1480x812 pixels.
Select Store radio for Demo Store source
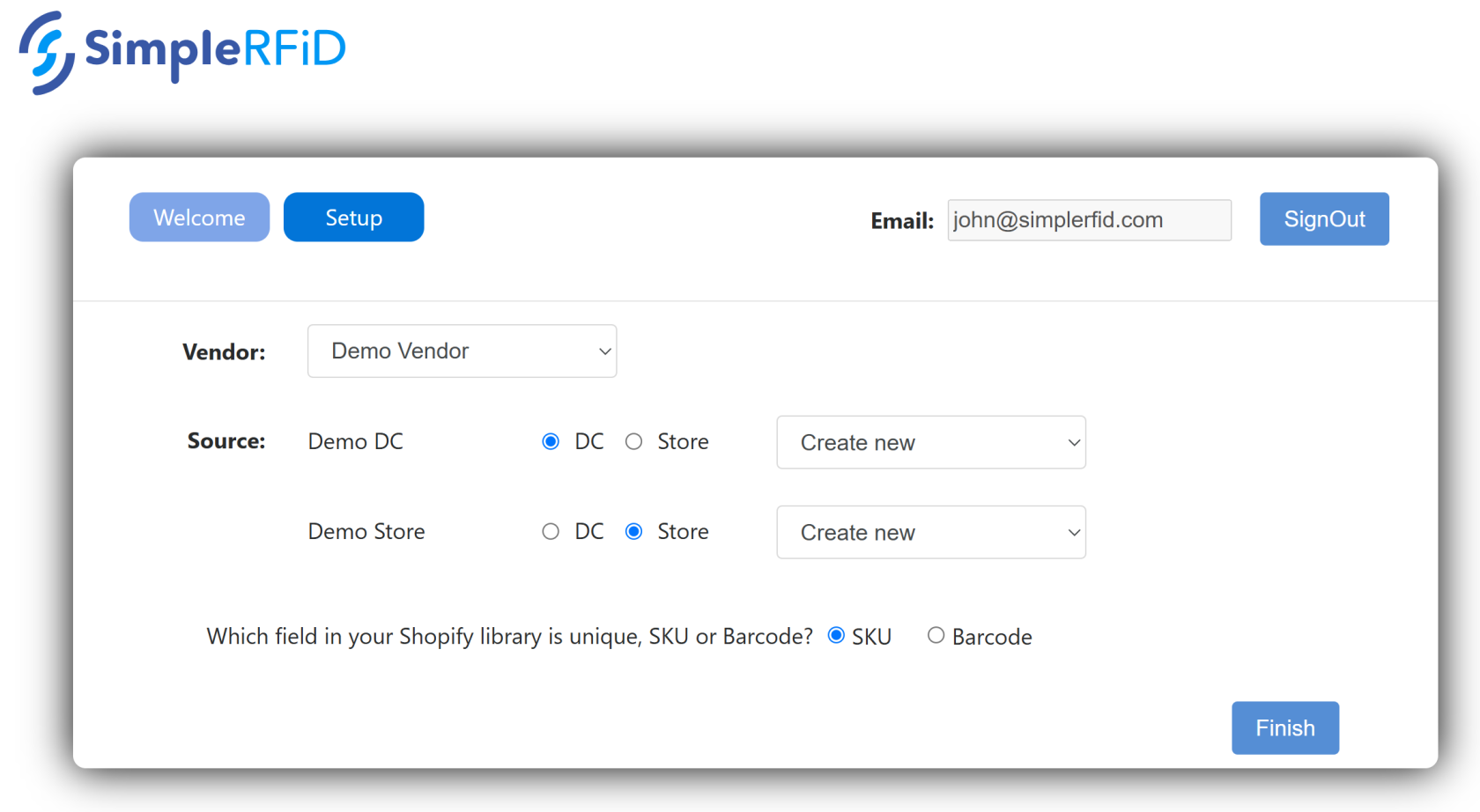tap(633, 531)
